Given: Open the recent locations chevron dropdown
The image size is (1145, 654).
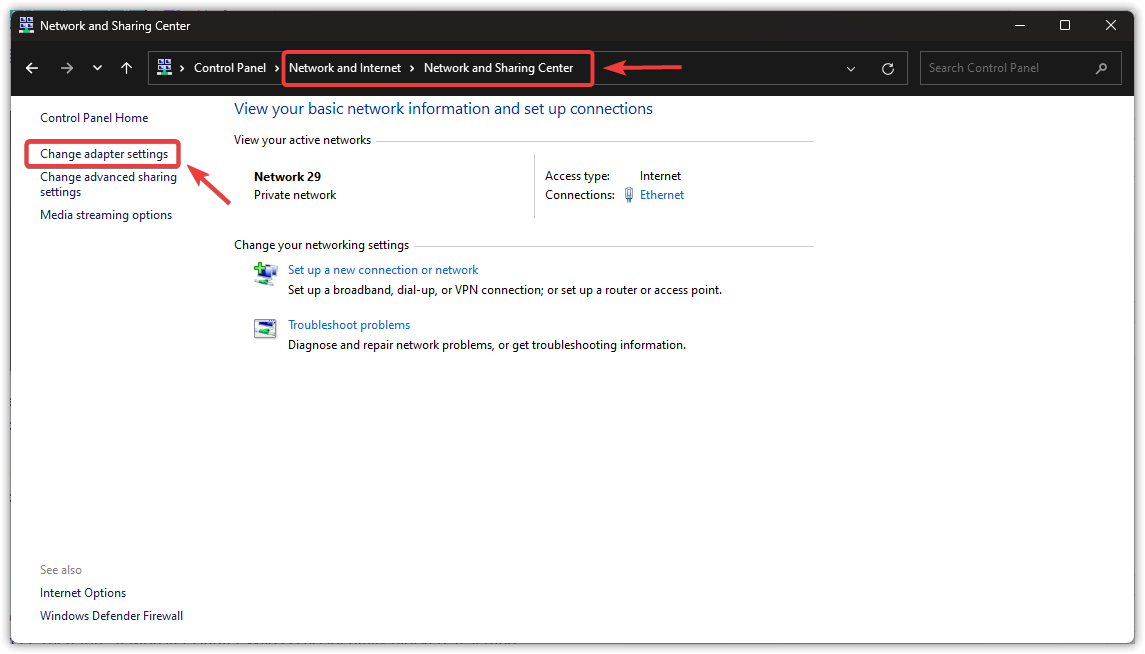Looking at the screenshot, I should tap(97, 68).
